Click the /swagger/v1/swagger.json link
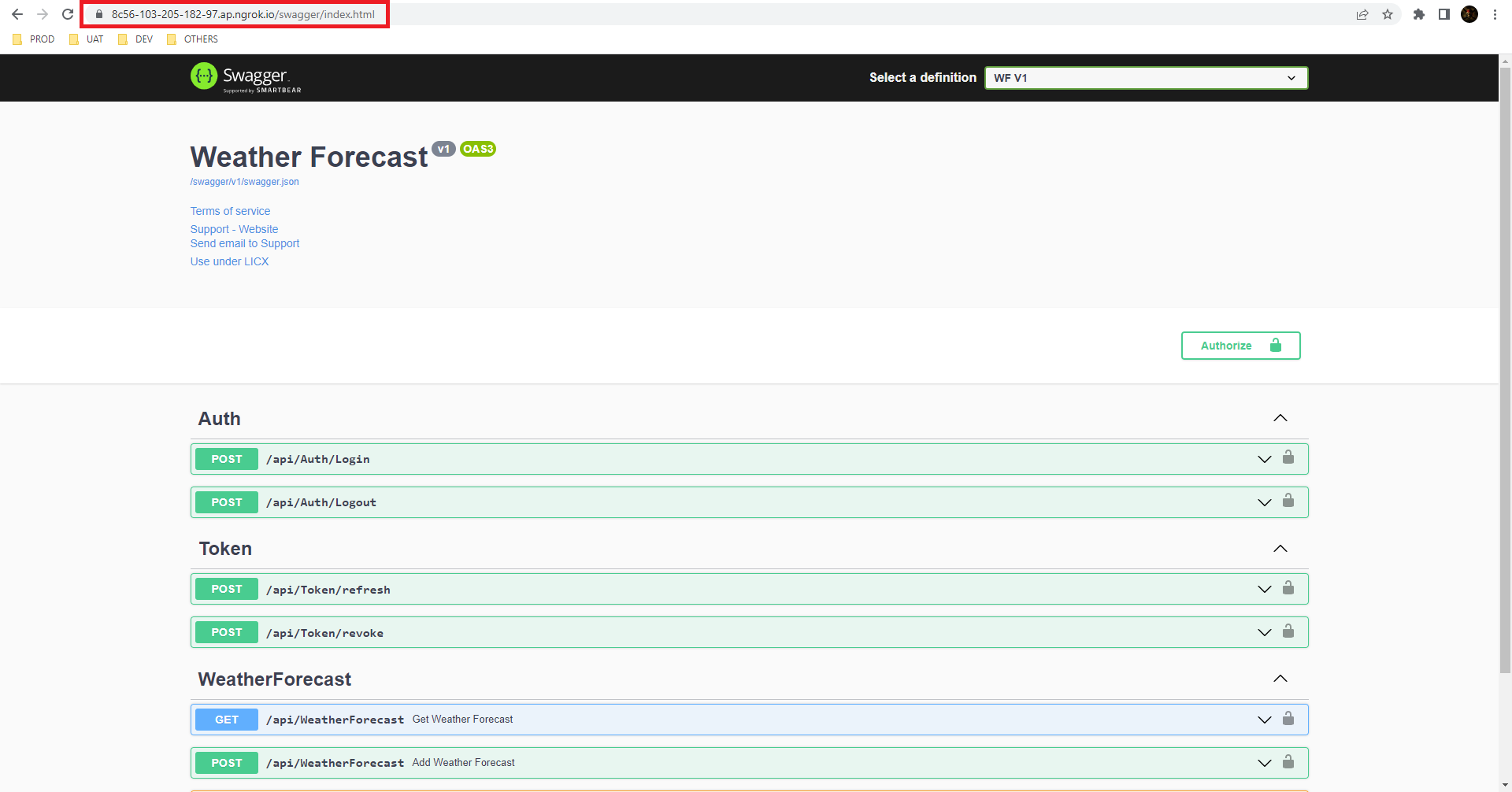The height and width of the screenshot is (792, 1512). tap(244, 182)
